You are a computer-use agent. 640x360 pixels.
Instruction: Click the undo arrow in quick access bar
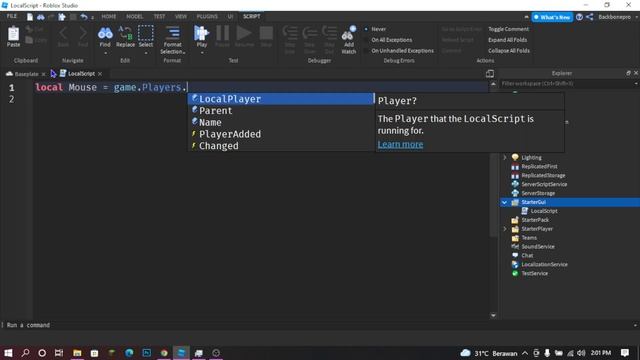pyautogui.click(x=84, y=17)
